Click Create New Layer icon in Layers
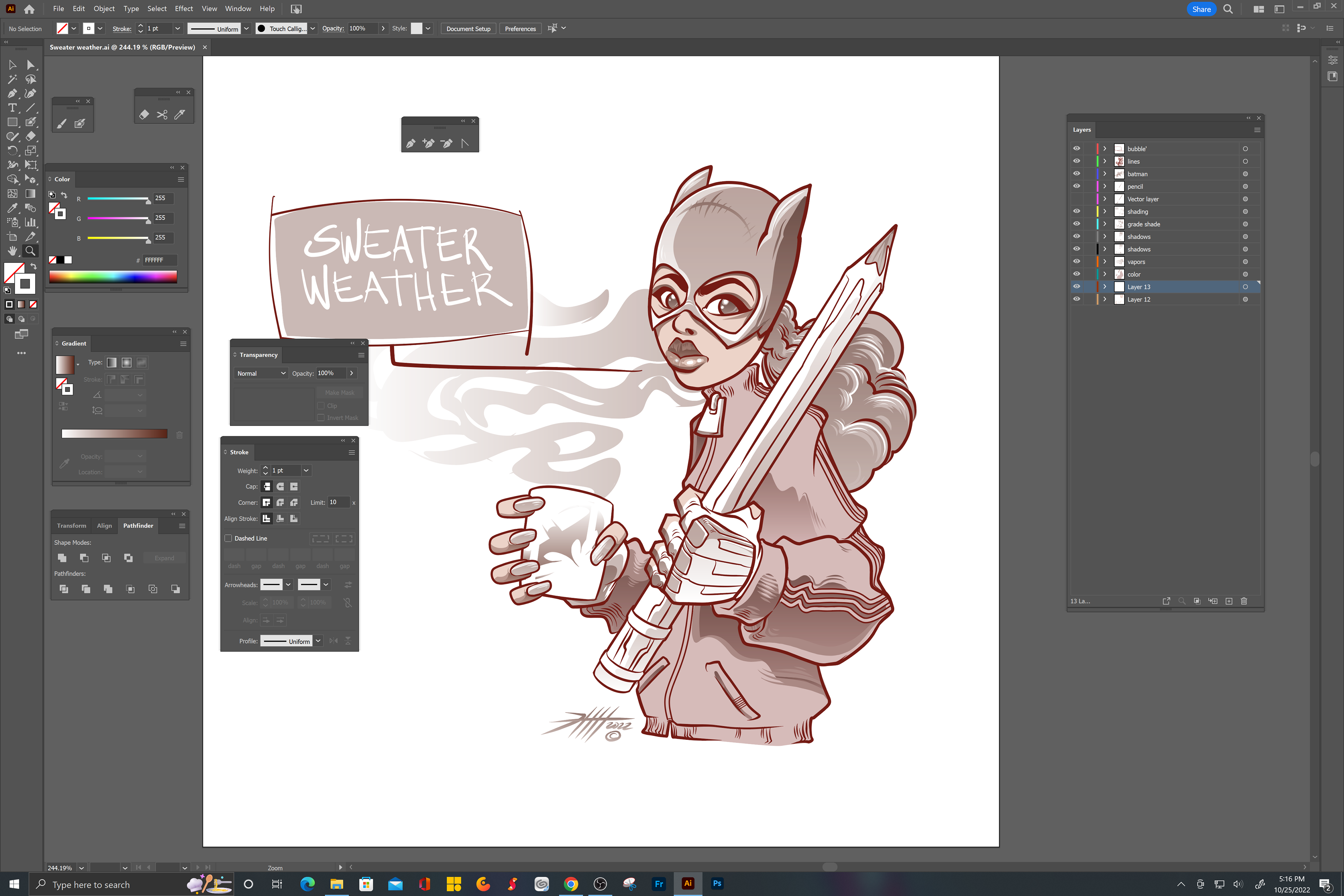The height and width of the screenshot is (896, 1344). pyautogui.click(x=1229, y=601)
